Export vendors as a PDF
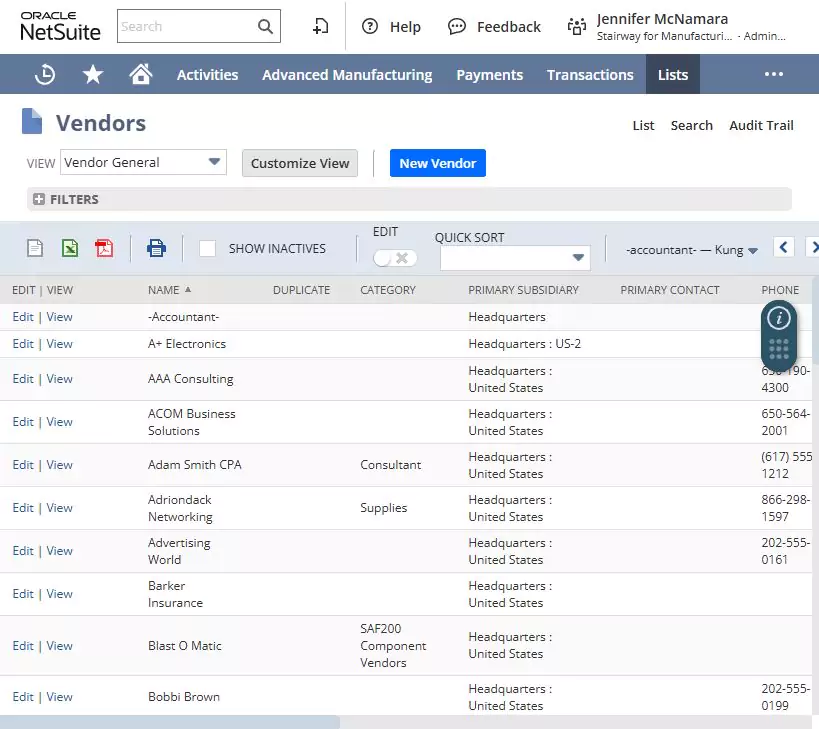 104,247
